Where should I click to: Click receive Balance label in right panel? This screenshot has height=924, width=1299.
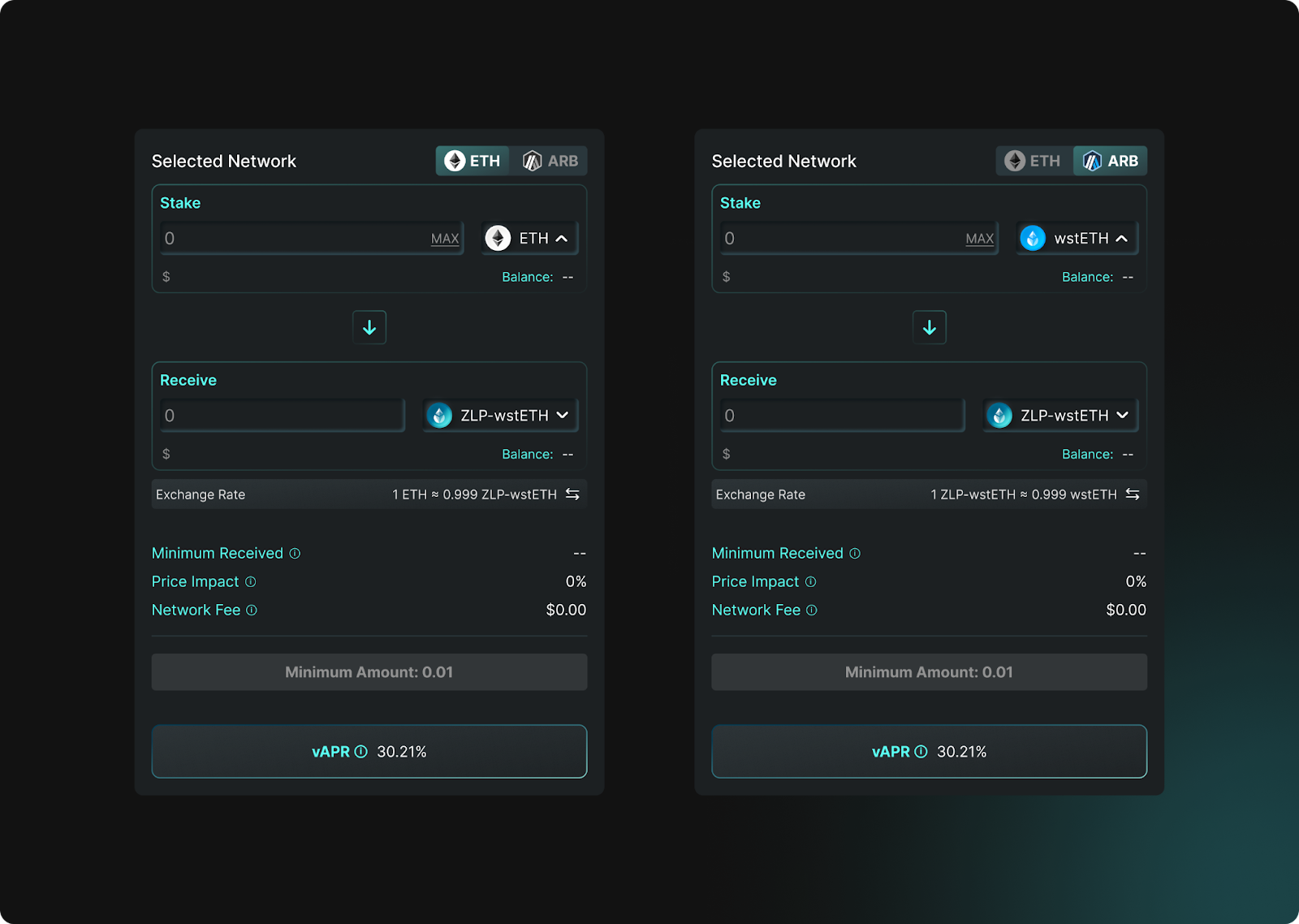tap(1088, 454)
